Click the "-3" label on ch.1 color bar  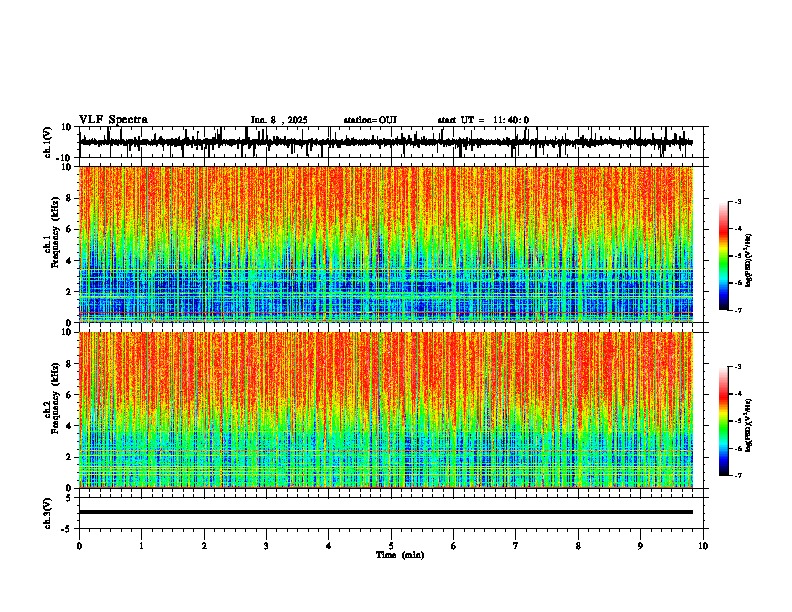click(x=737, y=202)
